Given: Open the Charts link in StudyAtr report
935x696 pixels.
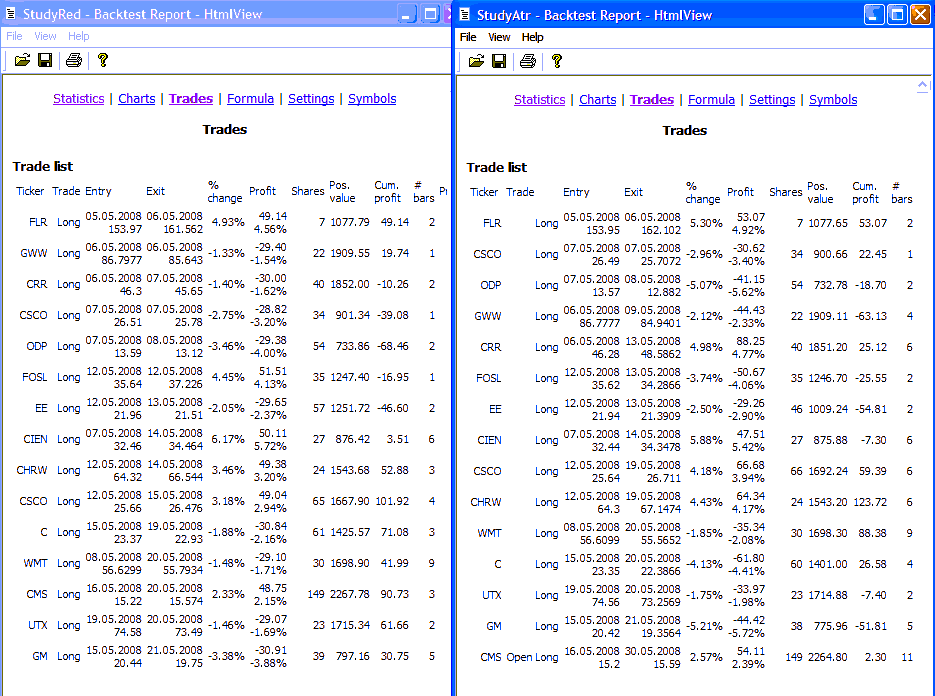Looking at the screenshot, I should point(597,100).
